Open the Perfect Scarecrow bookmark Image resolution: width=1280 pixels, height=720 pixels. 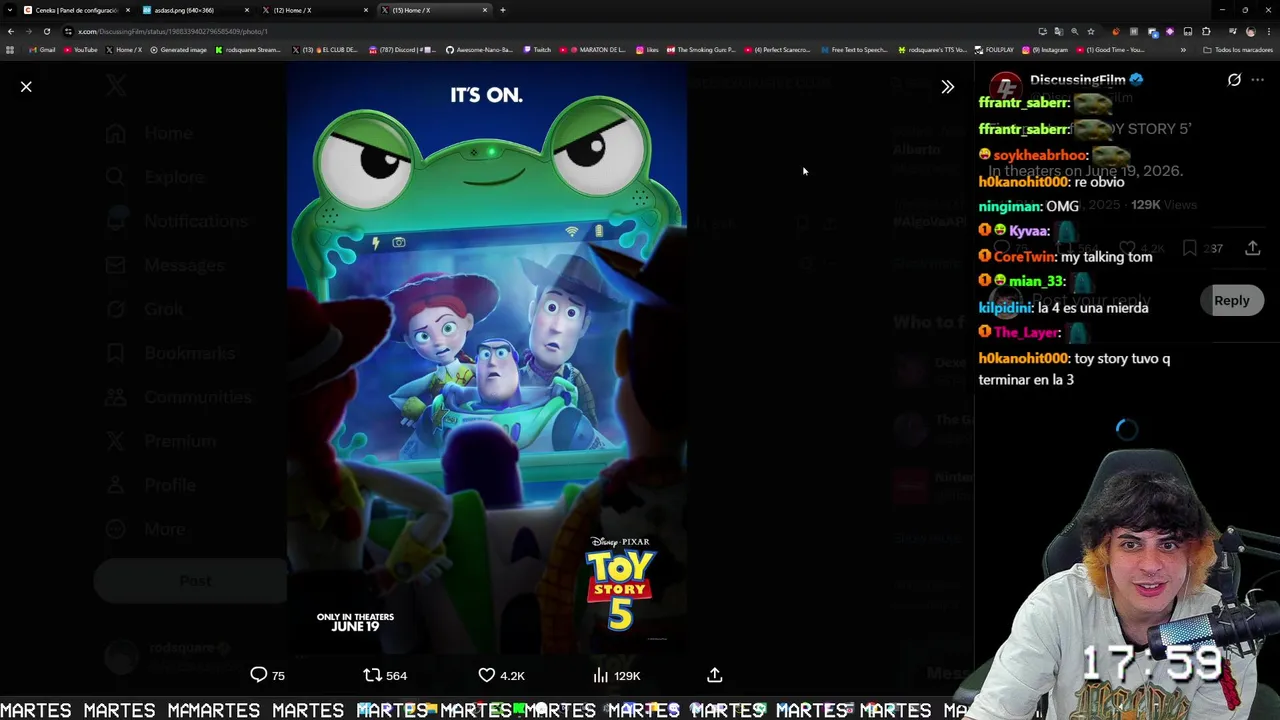pyautogui.click(x=778, y=49)
